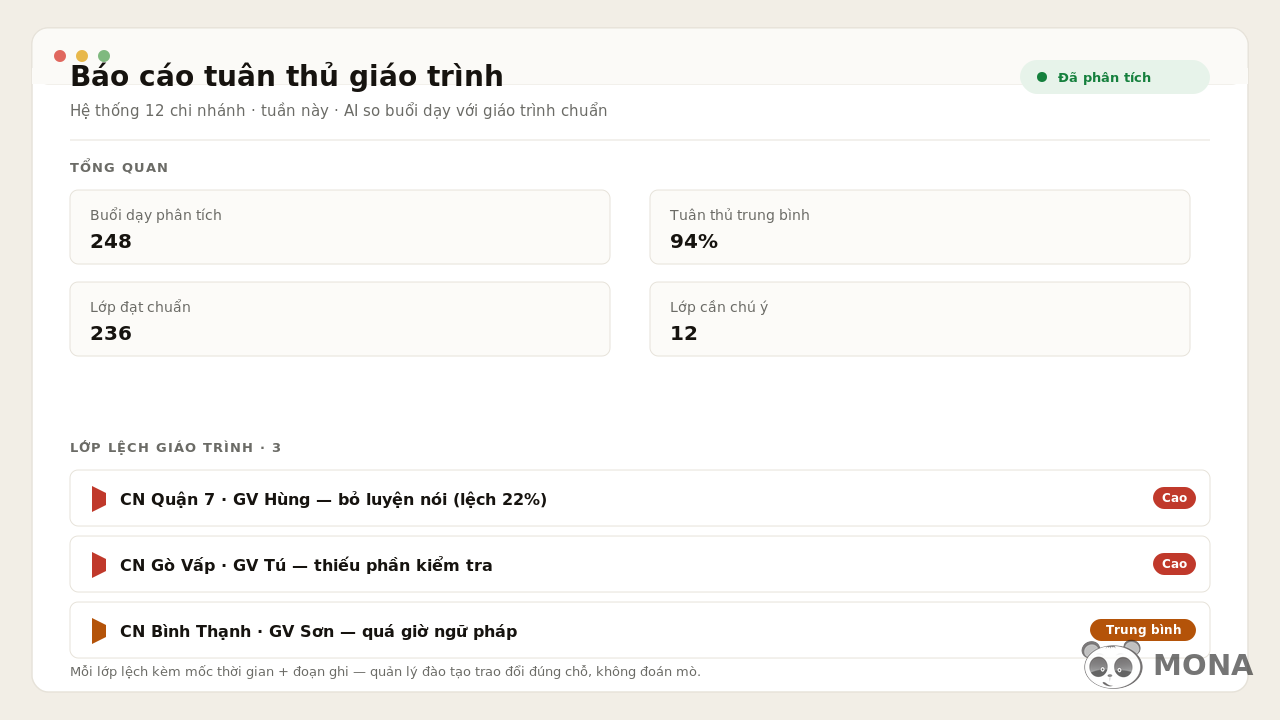The image size is (1280, 720).
Task: Click the LỚP LỆCH GIÁO TRÌNH · 3 heading
Action: click(176, 448)
